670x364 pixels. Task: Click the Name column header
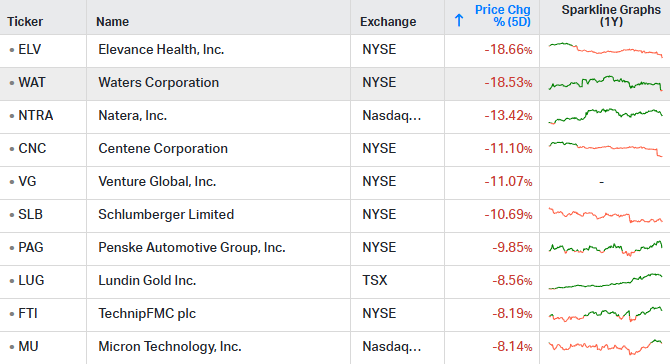tap(112, 22)
